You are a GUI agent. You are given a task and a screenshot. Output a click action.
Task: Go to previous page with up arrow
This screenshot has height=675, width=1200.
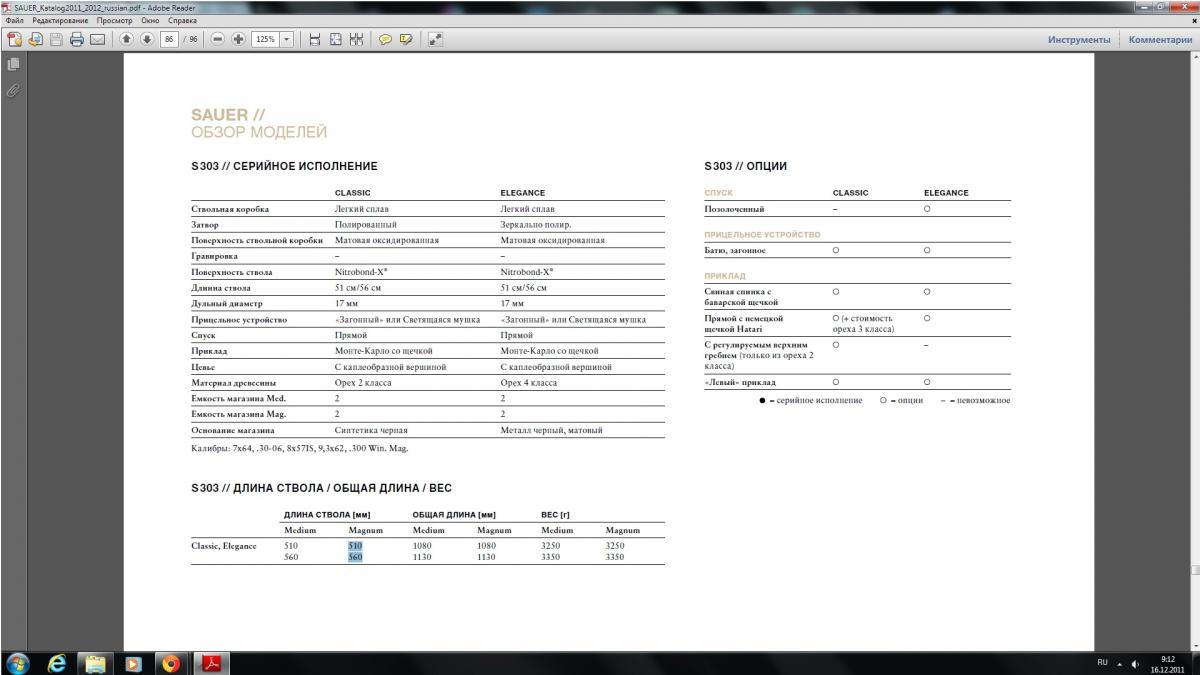127,40
